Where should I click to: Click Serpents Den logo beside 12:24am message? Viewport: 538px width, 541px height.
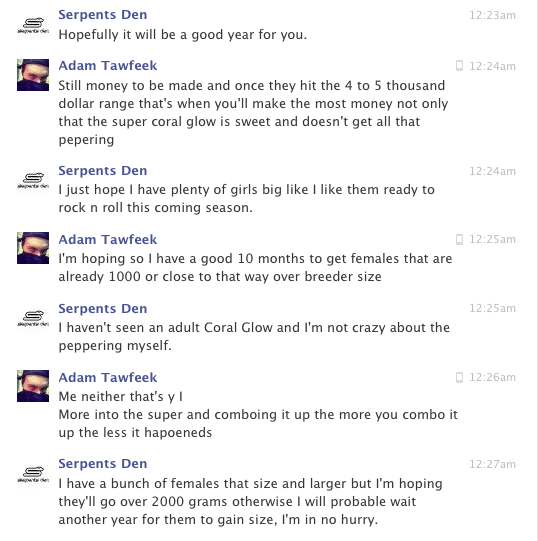pyautogui.click(x=33, y=180)
